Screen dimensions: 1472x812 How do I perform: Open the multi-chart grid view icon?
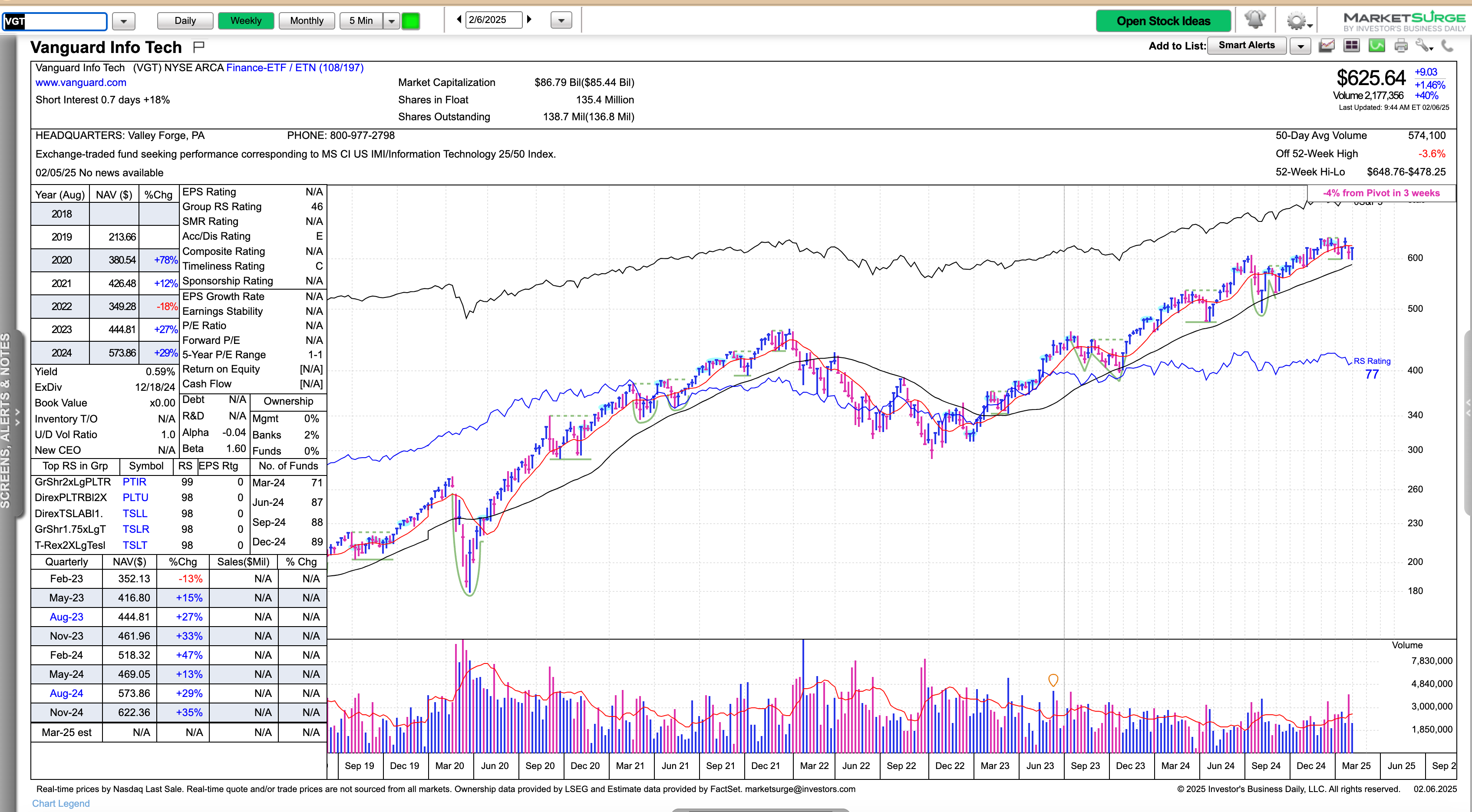click(x=1351, y=46)
